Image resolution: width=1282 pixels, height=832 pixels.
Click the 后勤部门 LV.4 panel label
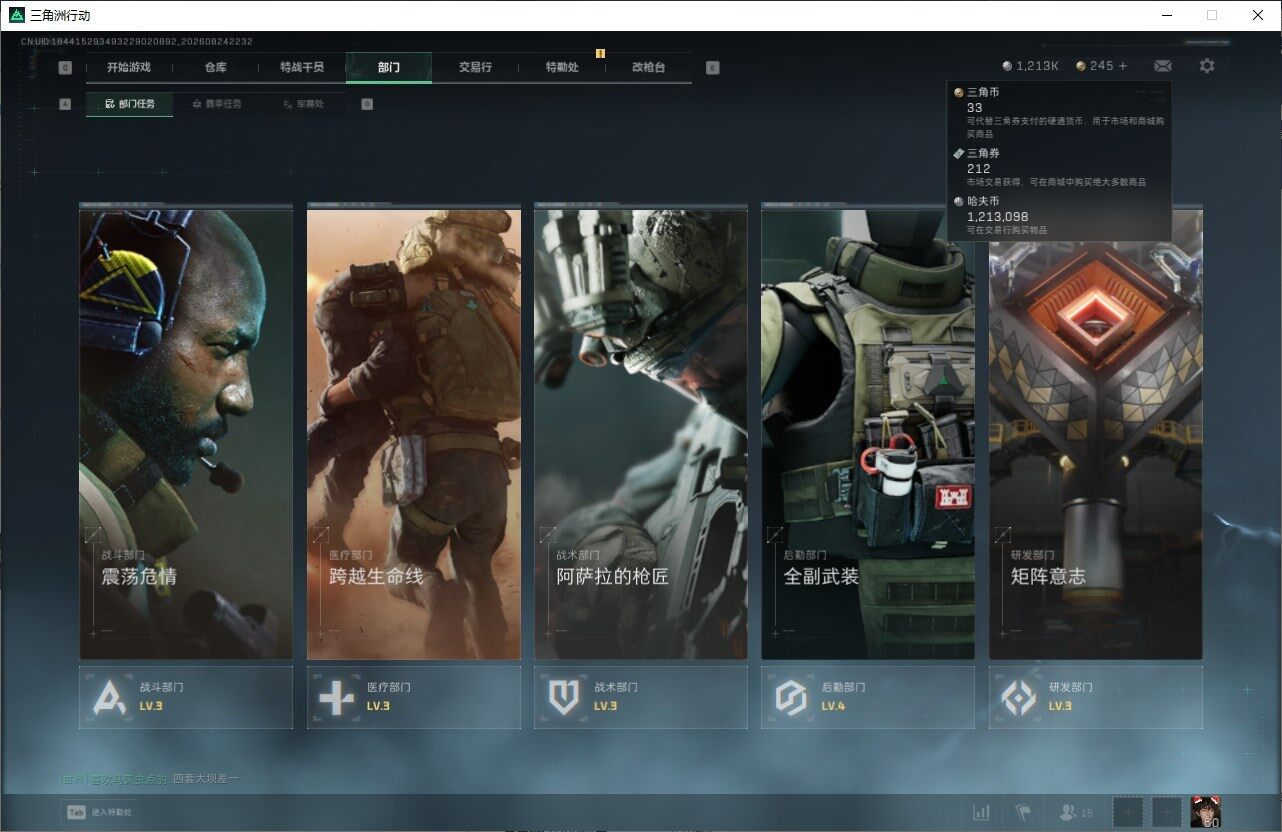point(868,697)
